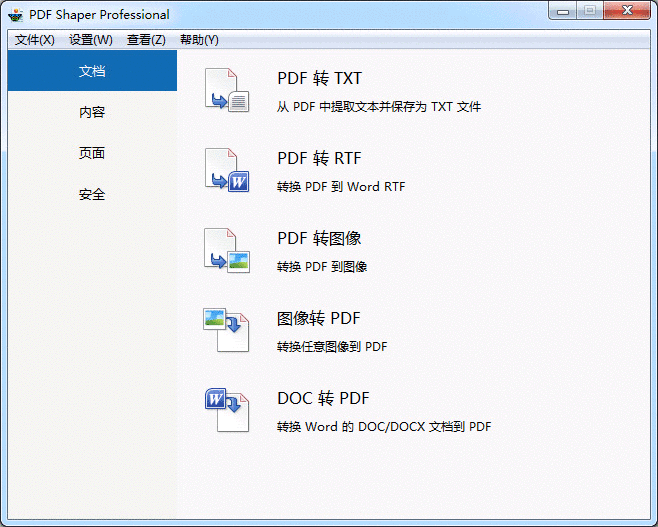Click description '从 PDF 中提取文本并保存为 TXT 文件'

(x=379, y=107)
